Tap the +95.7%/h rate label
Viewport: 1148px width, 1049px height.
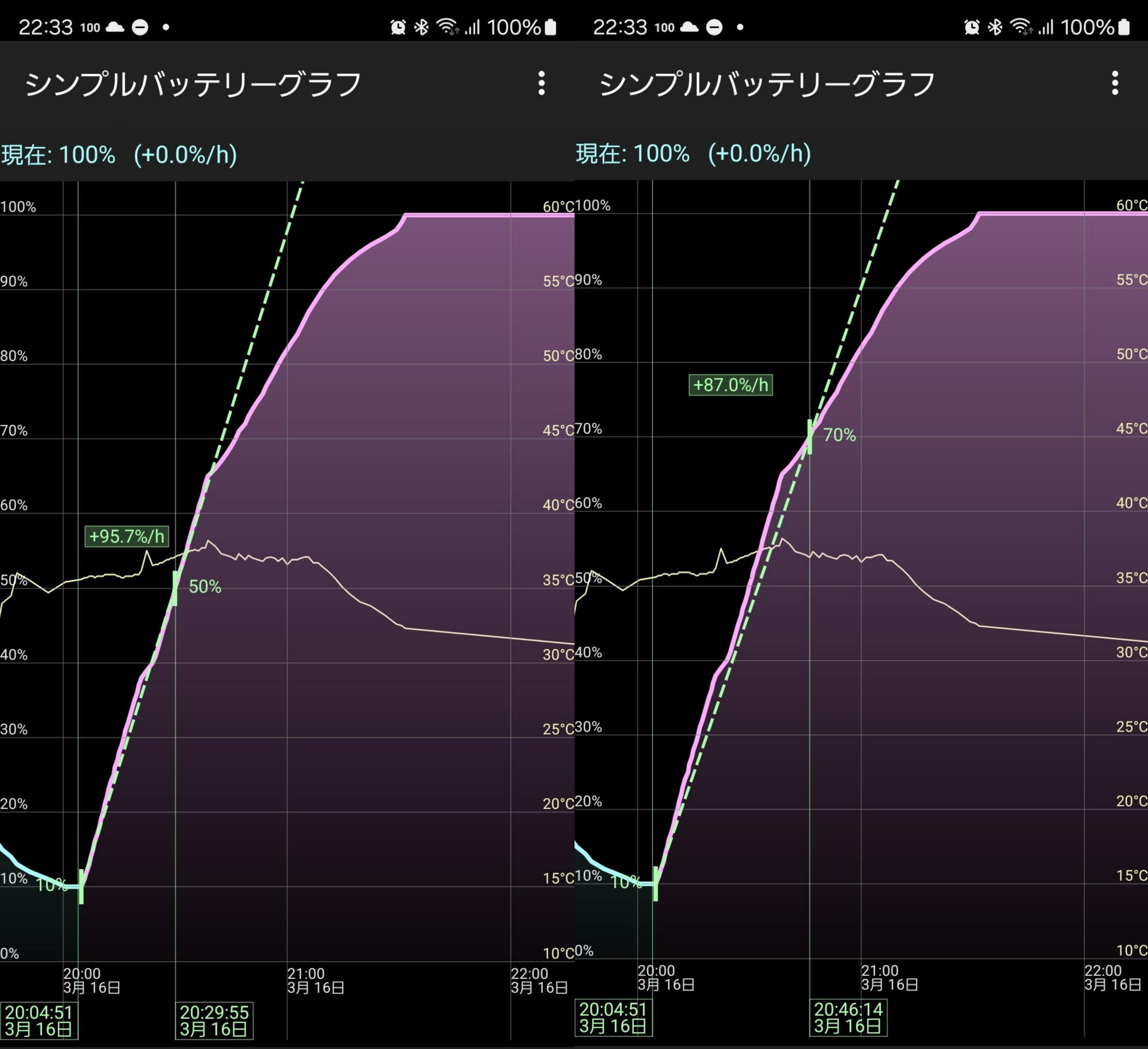[126, 536]
